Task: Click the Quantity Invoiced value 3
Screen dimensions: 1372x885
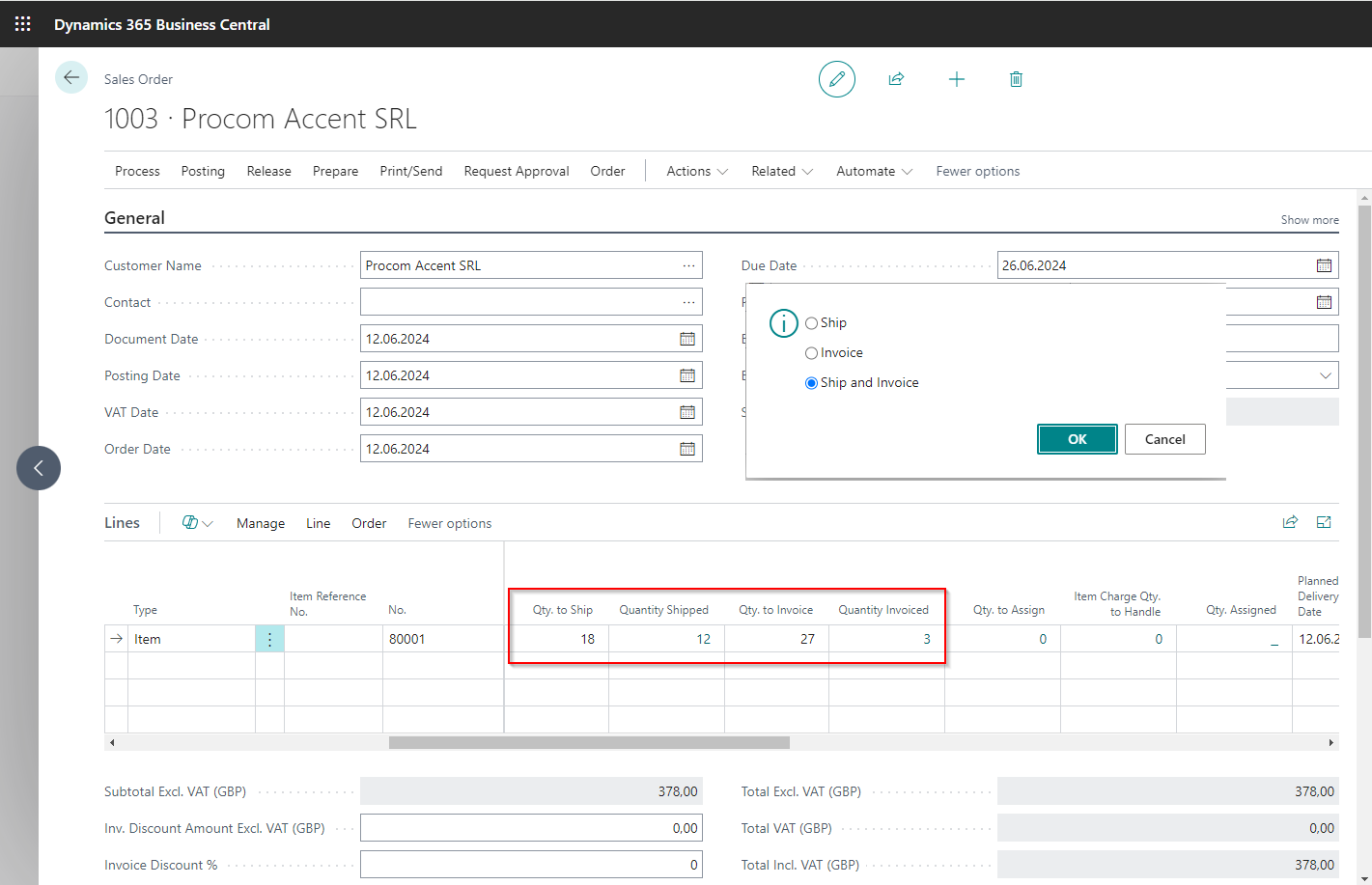Action: tap(927, 639)
